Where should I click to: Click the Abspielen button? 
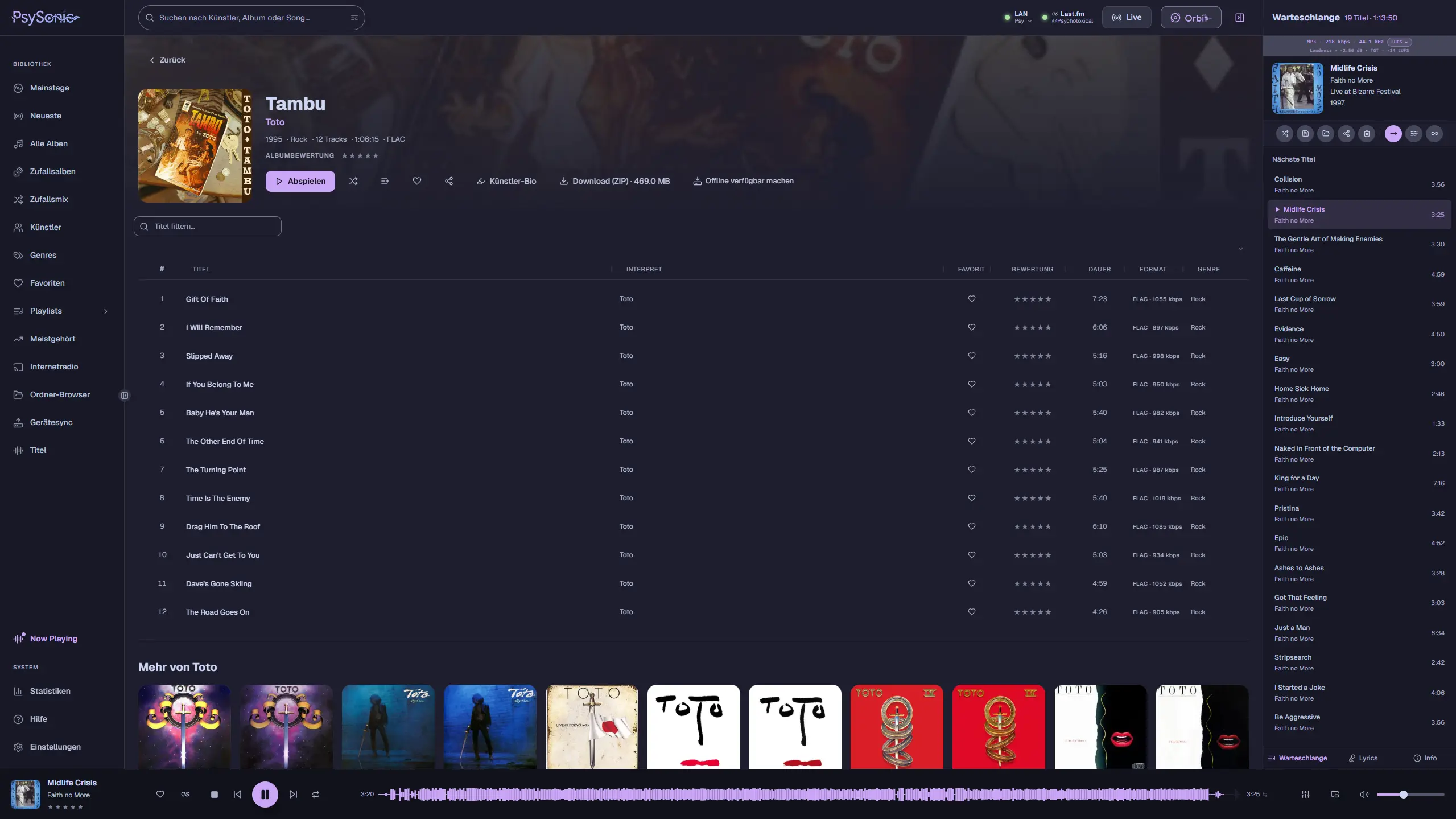(x=300, y=182)
